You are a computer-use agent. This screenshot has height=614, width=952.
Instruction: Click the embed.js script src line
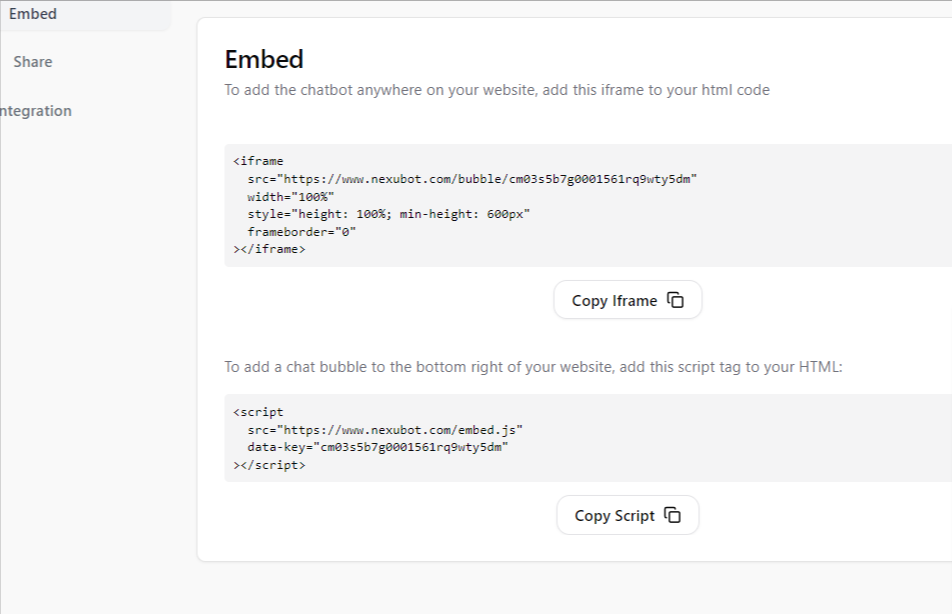coord(385,429)
